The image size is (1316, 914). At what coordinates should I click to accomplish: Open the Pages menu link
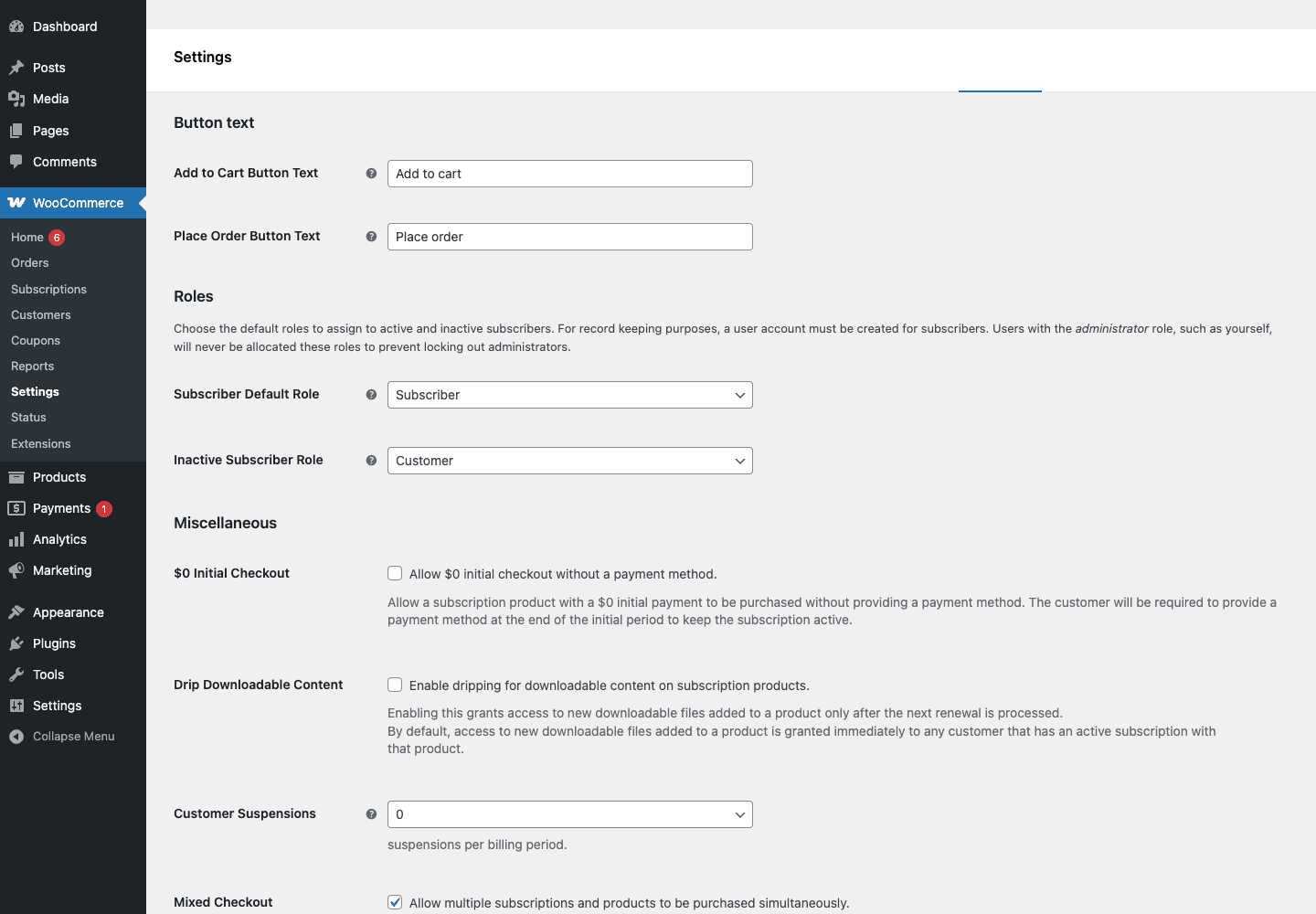click(x=51, y=131)
